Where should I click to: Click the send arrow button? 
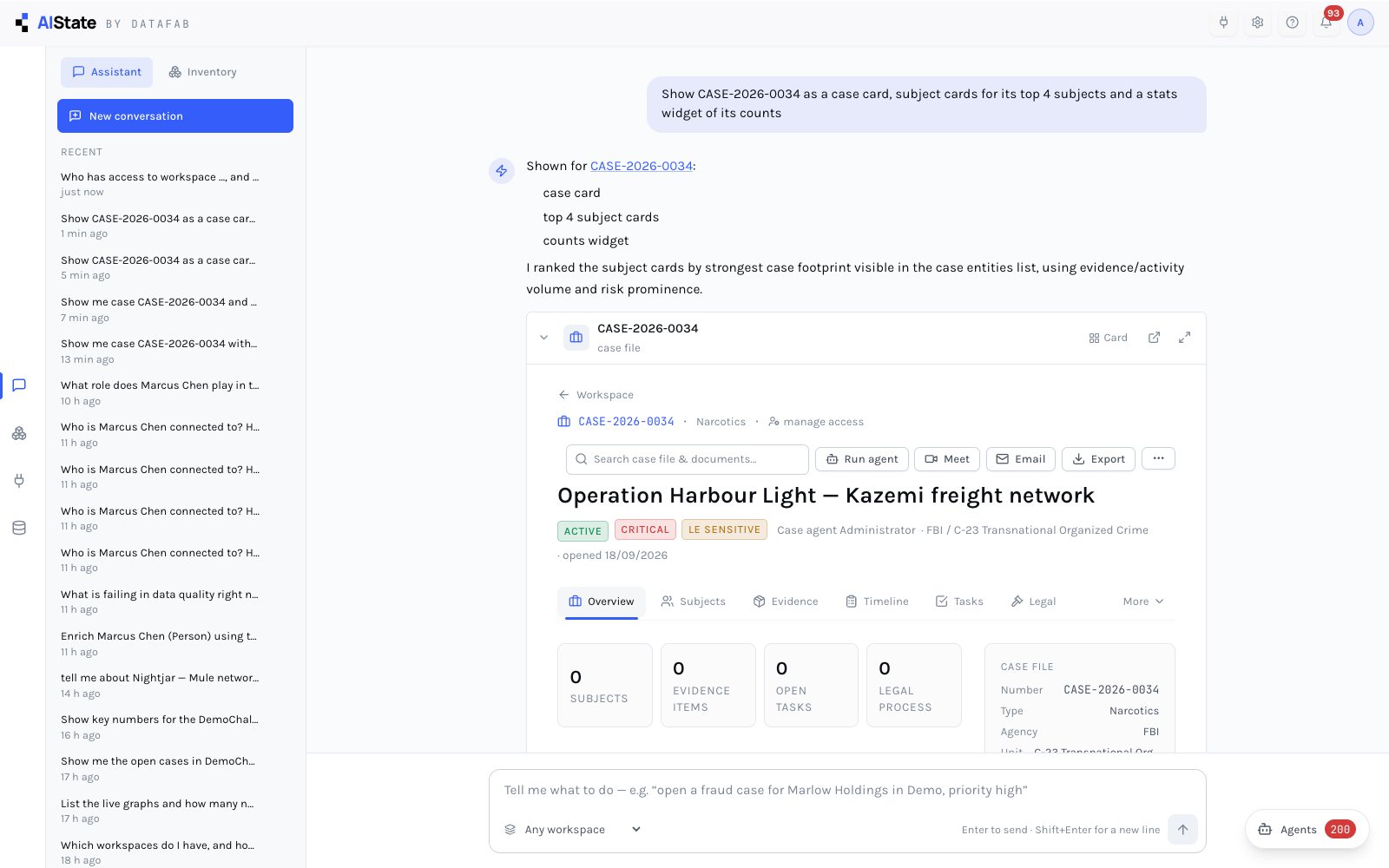tap(1182, 829)
